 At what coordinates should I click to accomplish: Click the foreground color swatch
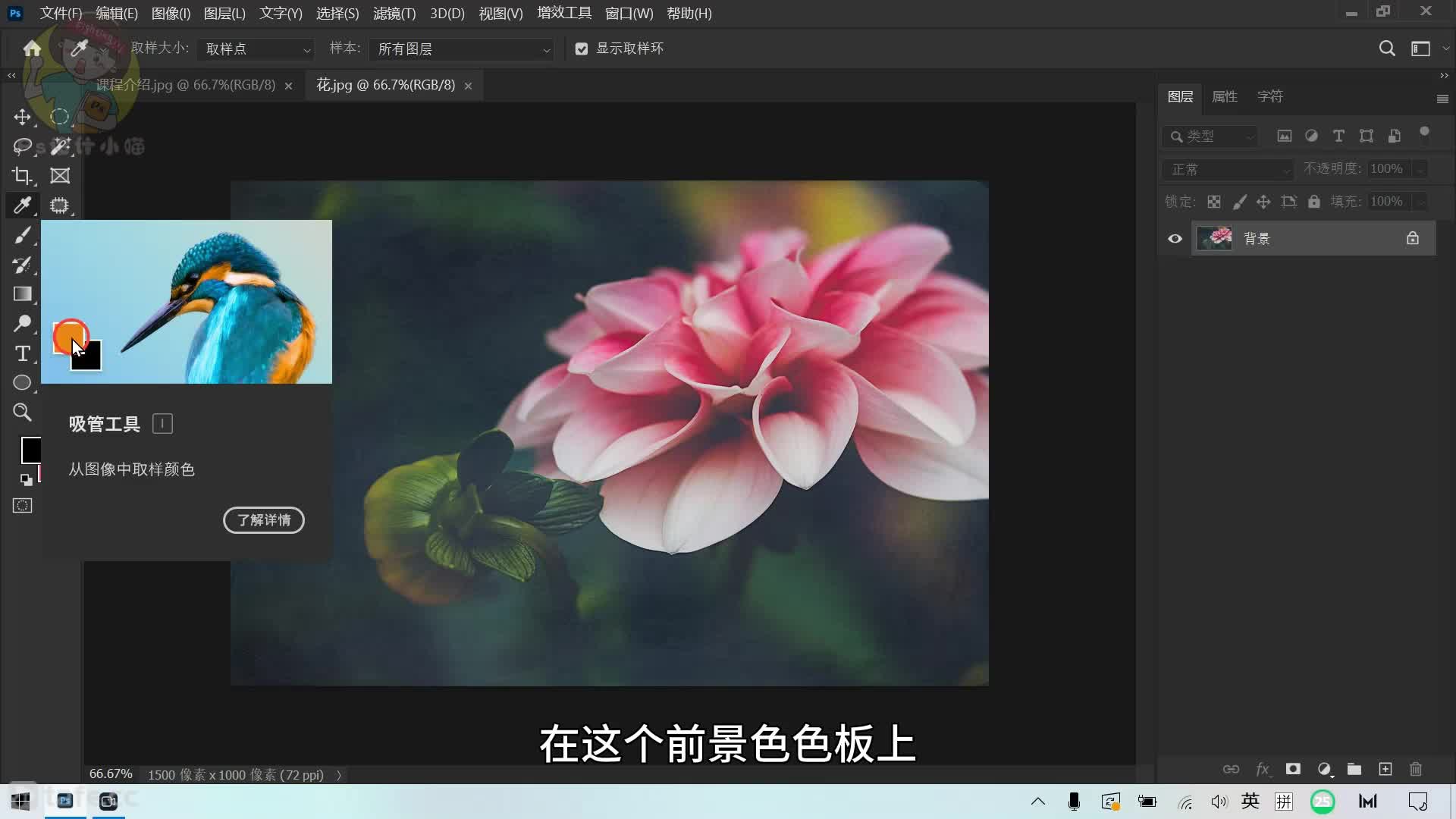coord(30,450)
